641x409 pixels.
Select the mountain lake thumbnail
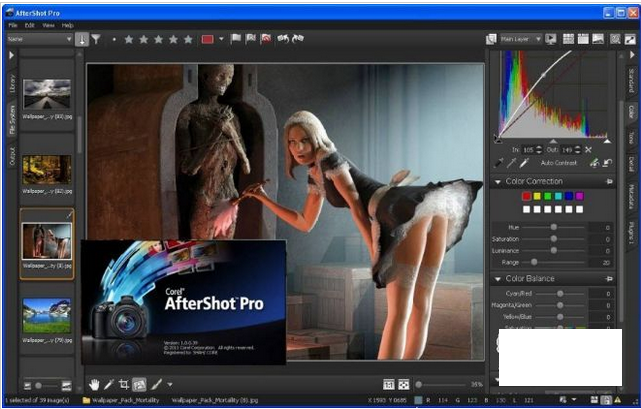click(47, 316)
